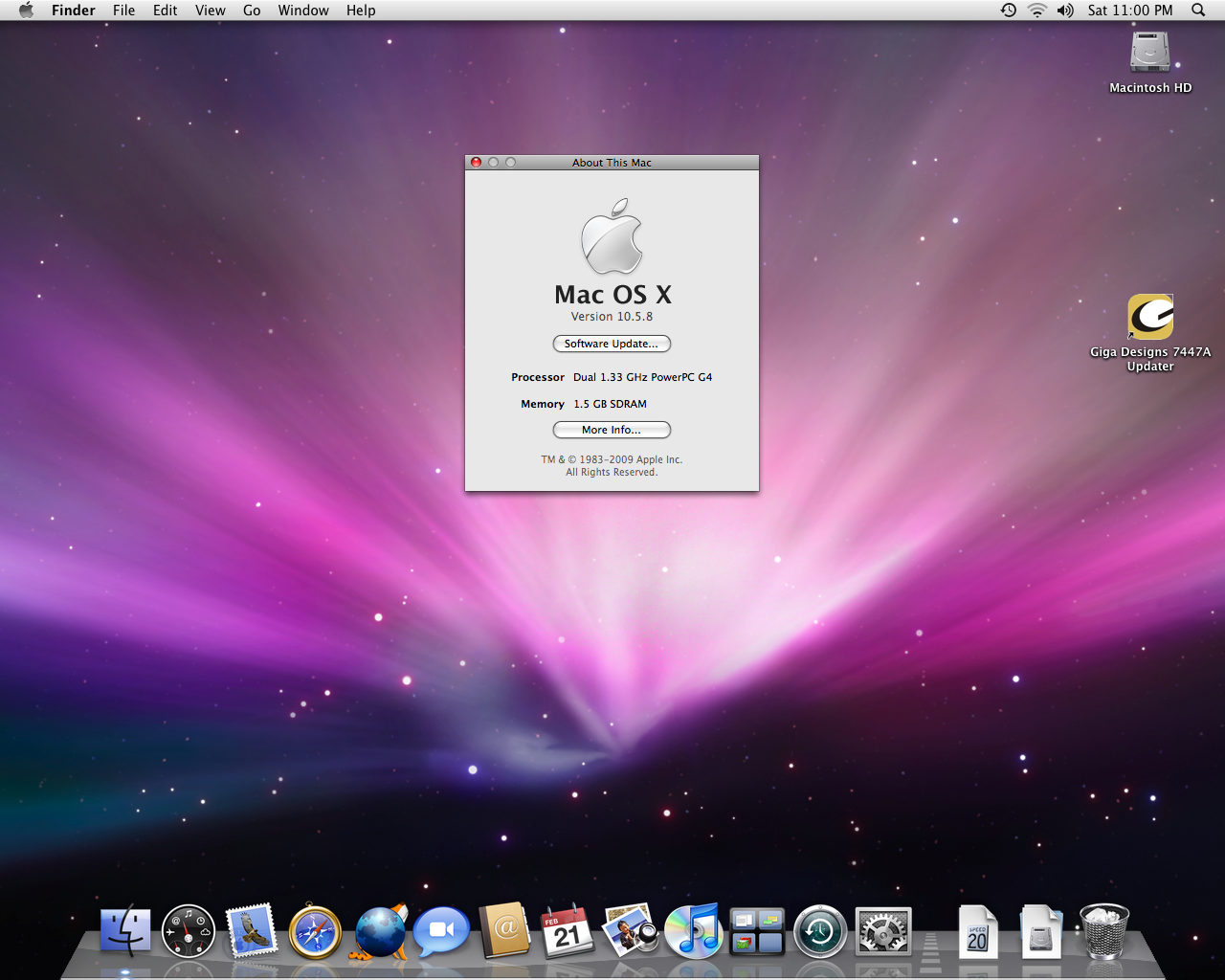The width and height of the screenshot is (1225, 980).
Task: Launch iChat from the Dock
Action: tap(441, 931)
